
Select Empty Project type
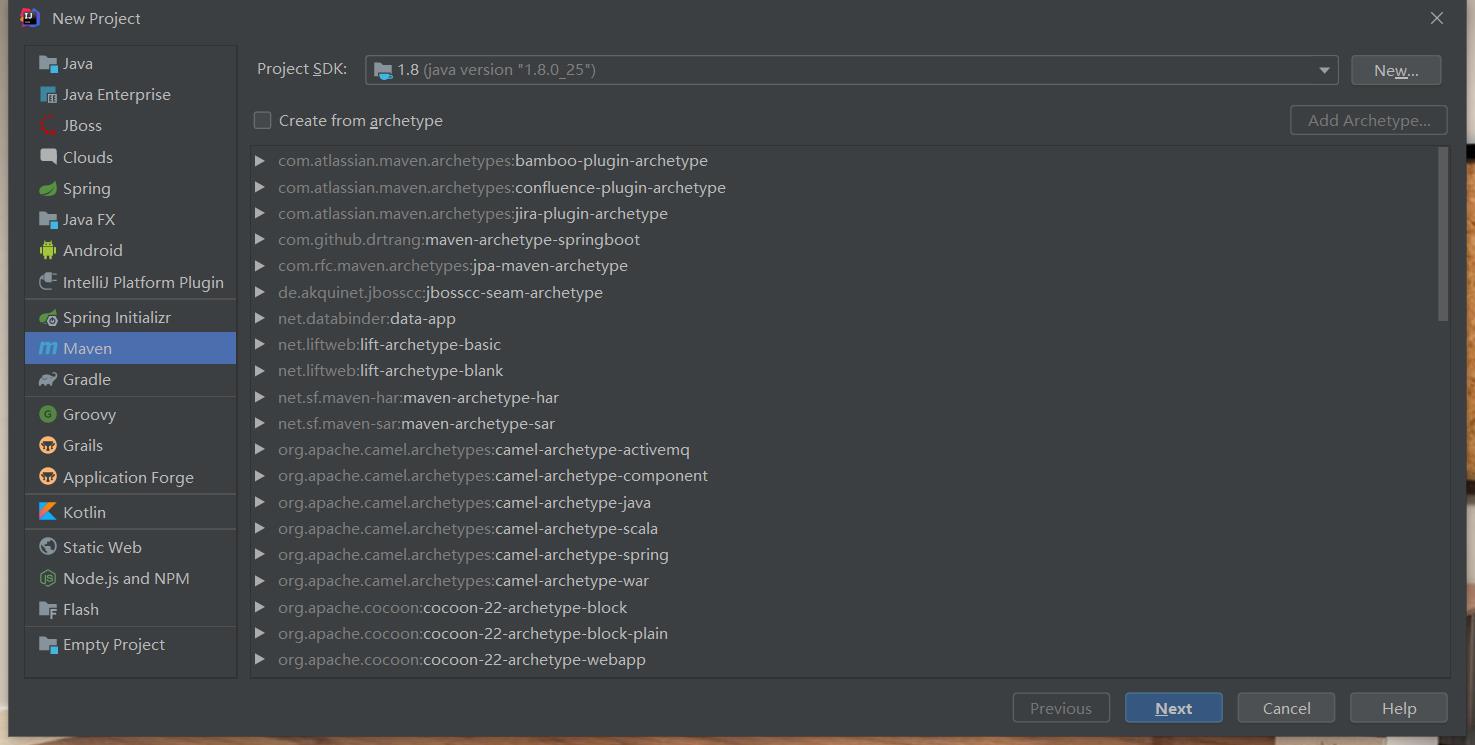[130, 645]
